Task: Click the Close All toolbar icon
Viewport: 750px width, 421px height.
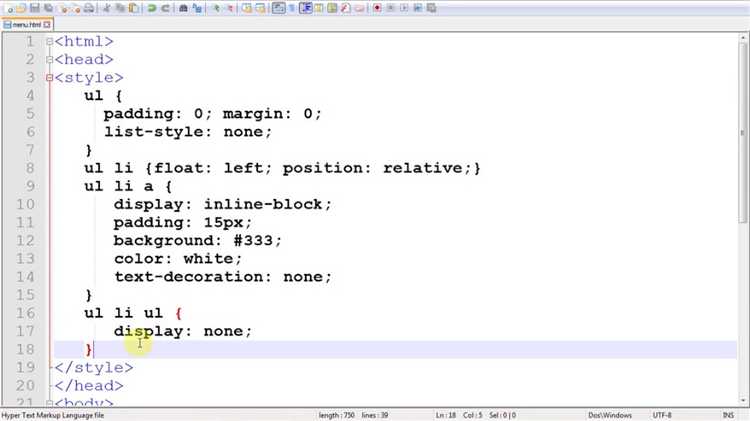Action: pos(76,8)
